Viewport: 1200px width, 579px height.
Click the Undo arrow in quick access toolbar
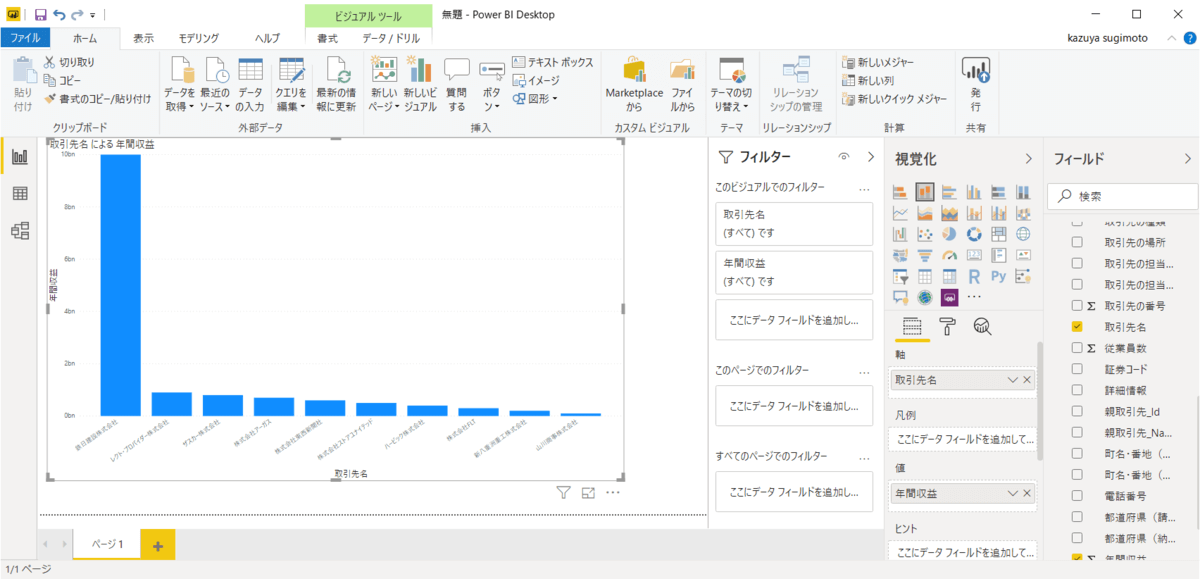coord(59,15)
